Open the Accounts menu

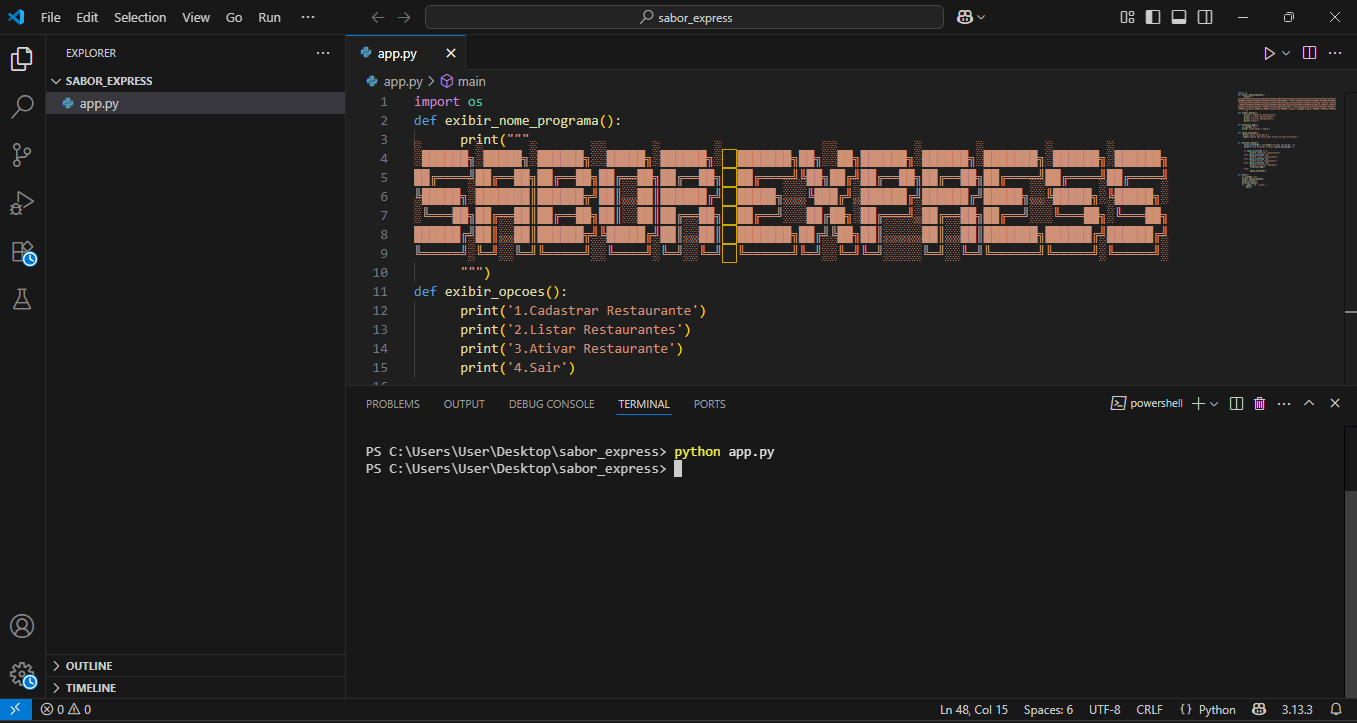pyautogui.click(x=22, y=626)
